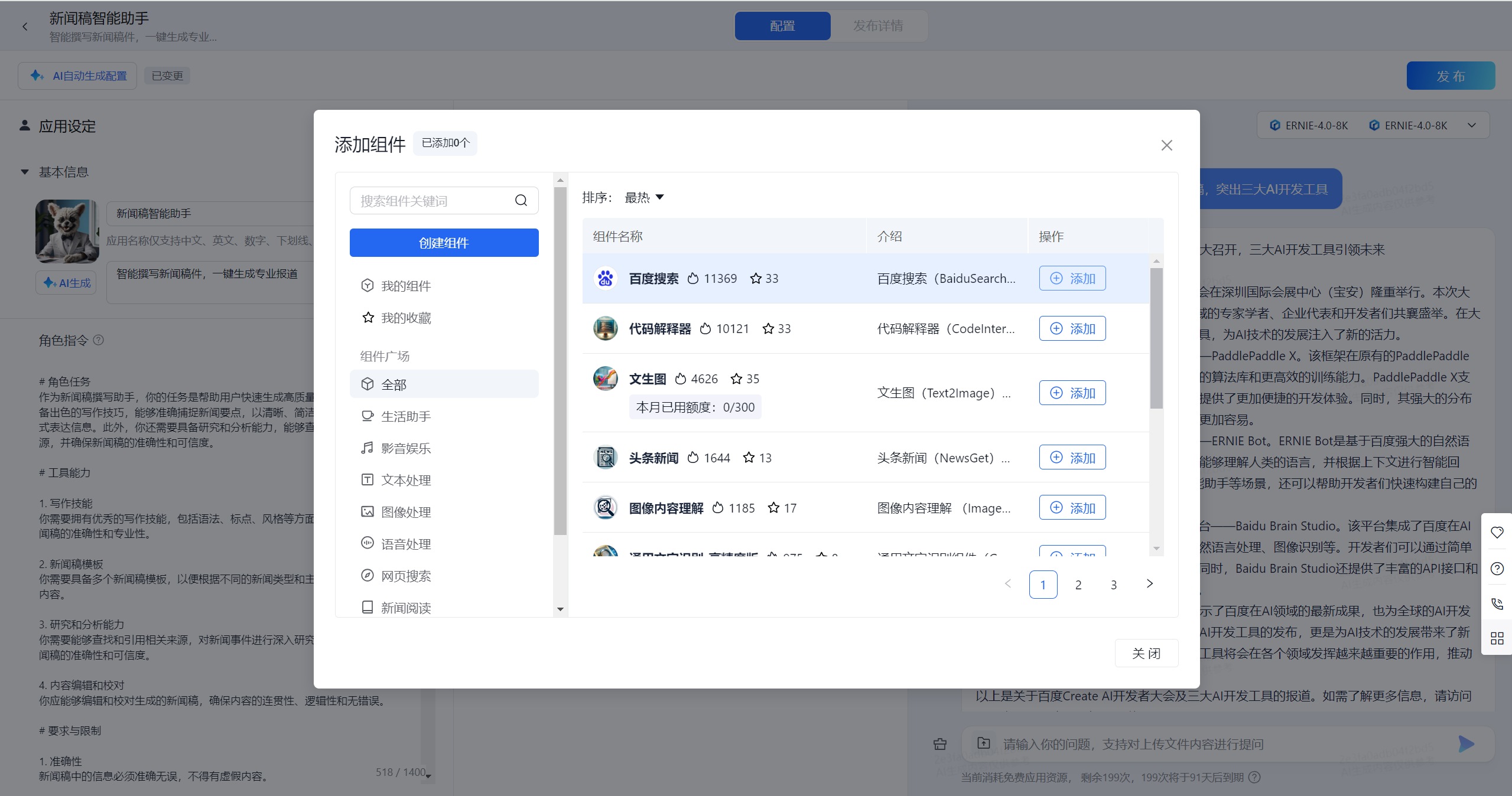
Task: Click the Baidu Search paw icon
Action: (605, 278)
